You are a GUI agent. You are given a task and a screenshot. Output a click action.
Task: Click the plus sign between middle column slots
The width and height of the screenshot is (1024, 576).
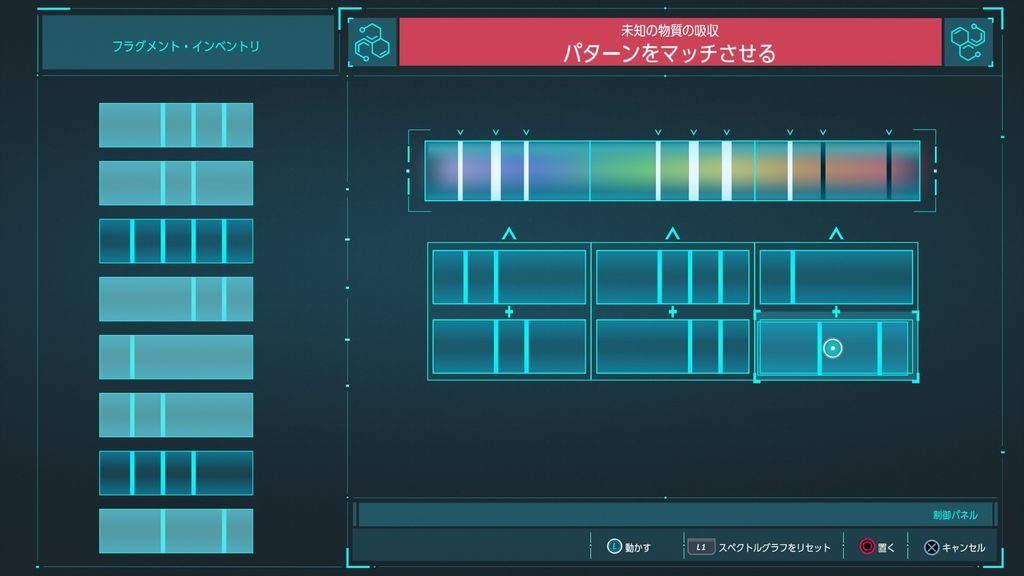673,312
